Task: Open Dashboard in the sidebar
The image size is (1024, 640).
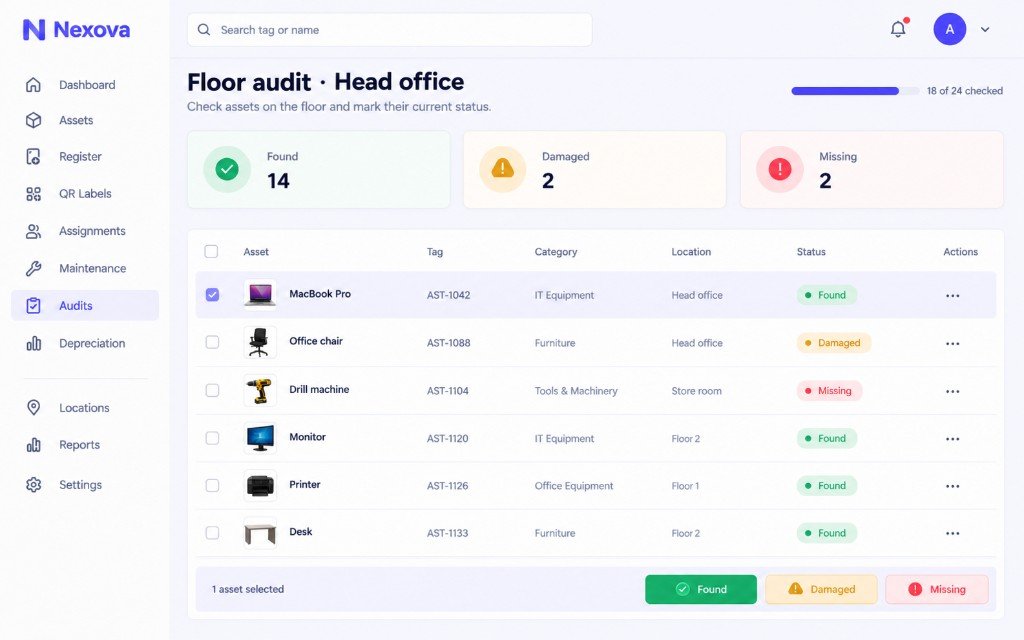Action: 85,85
